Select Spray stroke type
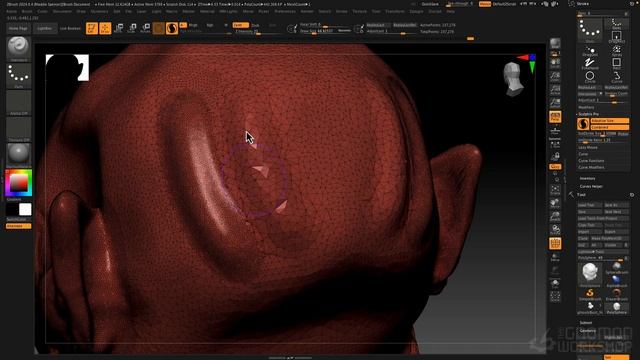The height and width of the screenshot is (360, 640). (616, 51)
